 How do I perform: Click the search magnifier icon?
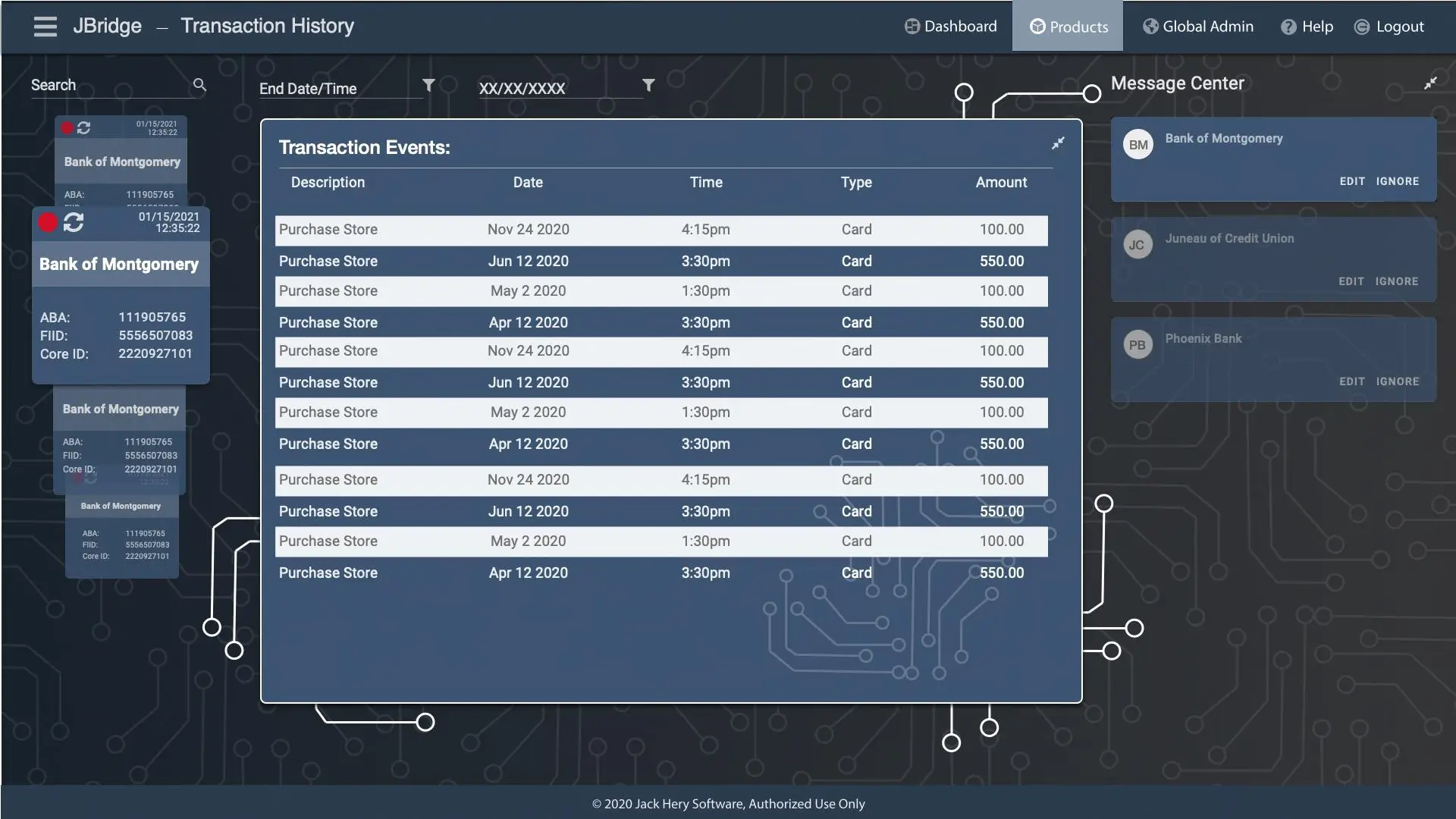pos(199,85)
